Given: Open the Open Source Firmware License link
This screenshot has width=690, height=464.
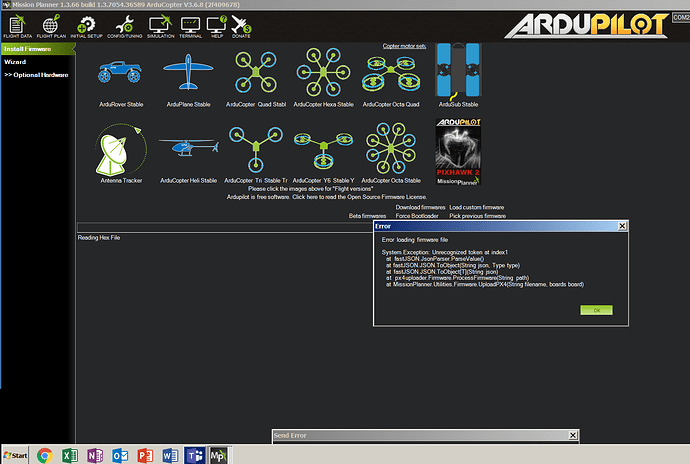Looking at the screenshot, I should 327,197.
